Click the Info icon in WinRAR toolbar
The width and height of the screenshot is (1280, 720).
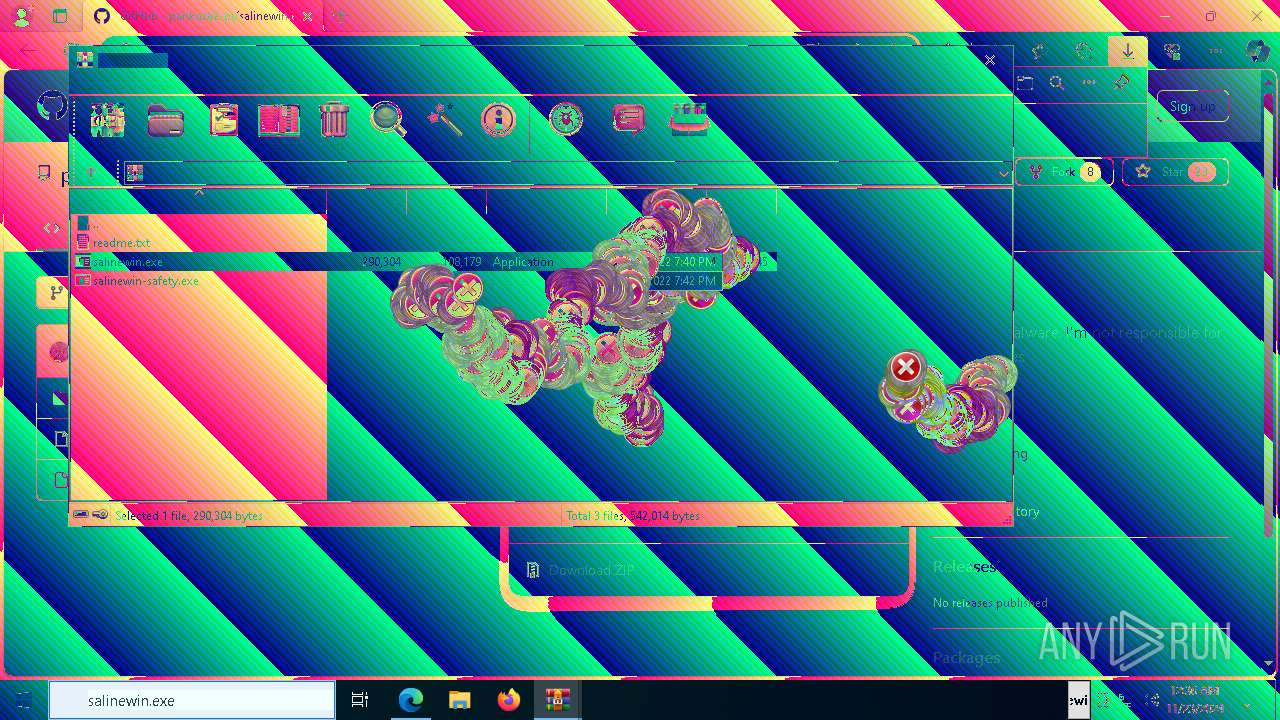coord(497,120)
